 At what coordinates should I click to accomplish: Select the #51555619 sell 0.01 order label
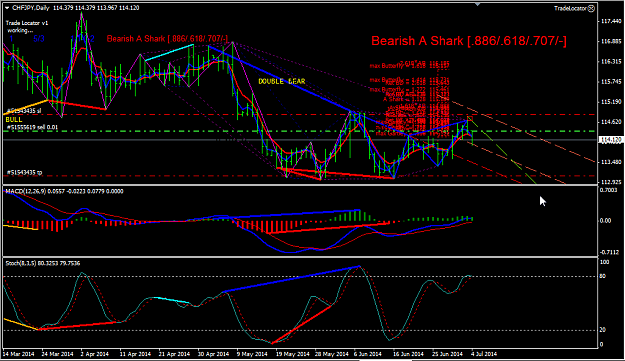[32, 128]
